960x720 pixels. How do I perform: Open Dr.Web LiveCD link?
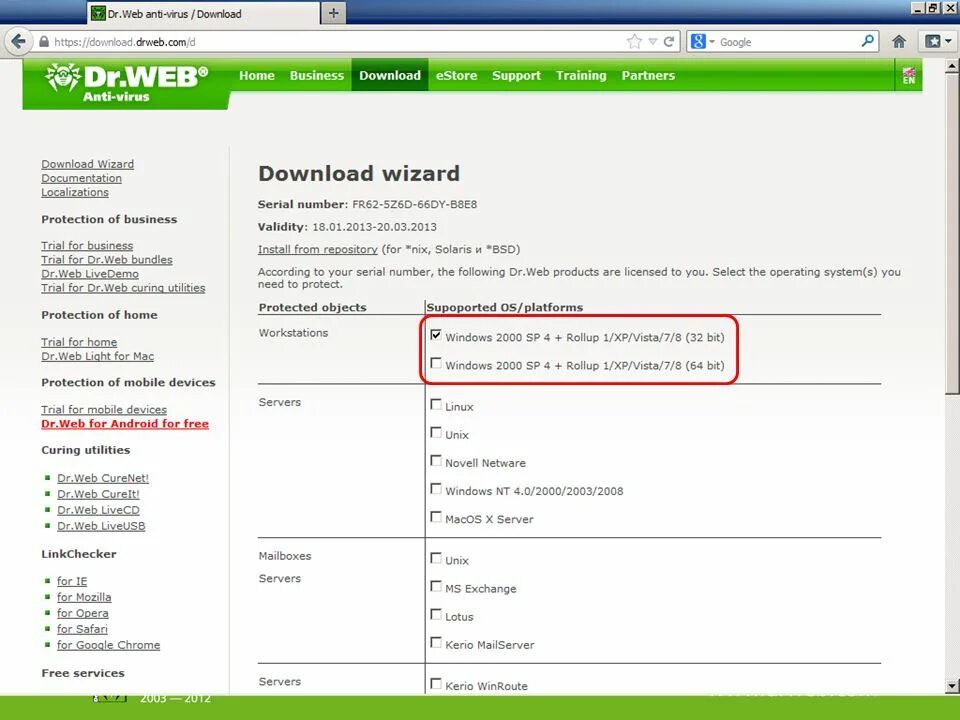point(98,510)
